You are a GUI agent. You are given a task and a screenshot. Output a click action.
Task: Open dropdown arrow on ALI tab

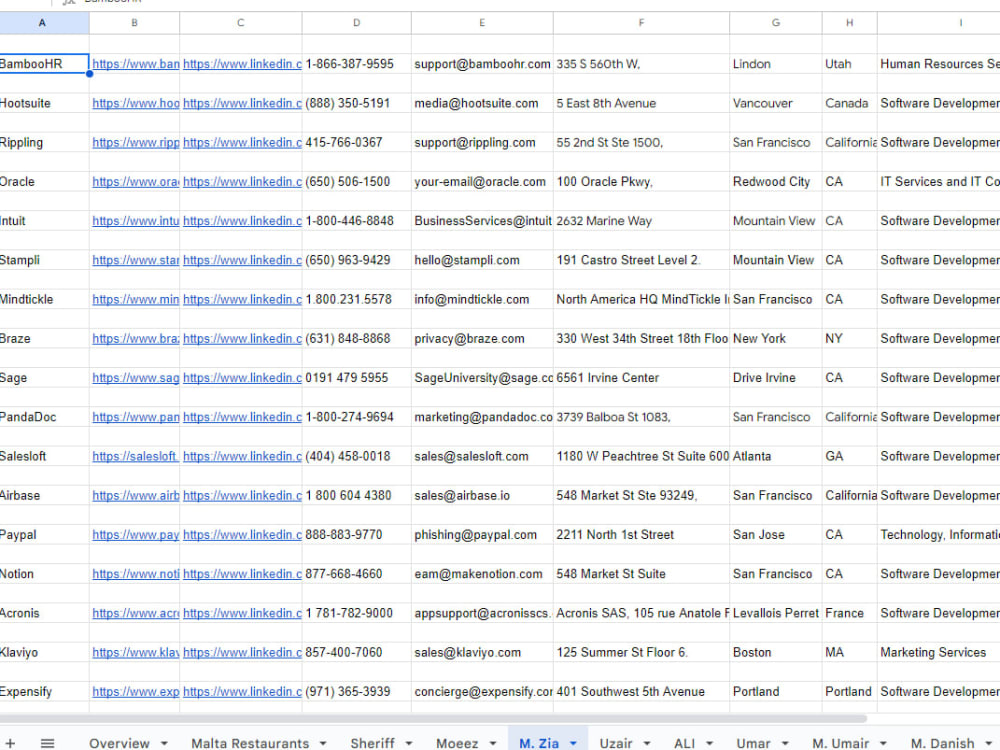709,743
